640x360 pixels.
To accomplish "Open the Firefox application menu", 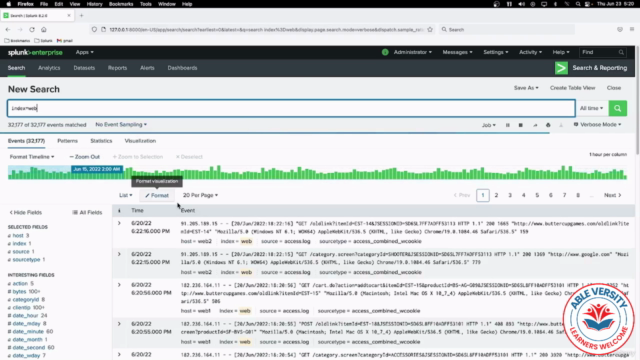I will pos(631,29).
